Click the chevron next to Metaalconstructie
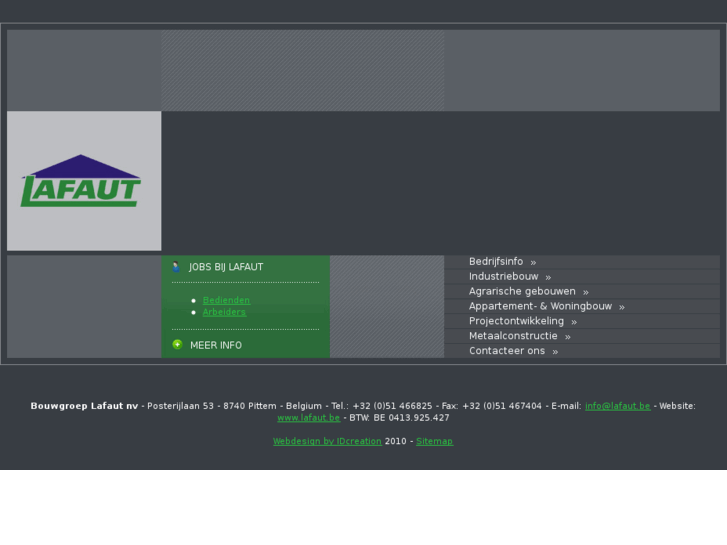The image size is (727, 545). [568, 337]
